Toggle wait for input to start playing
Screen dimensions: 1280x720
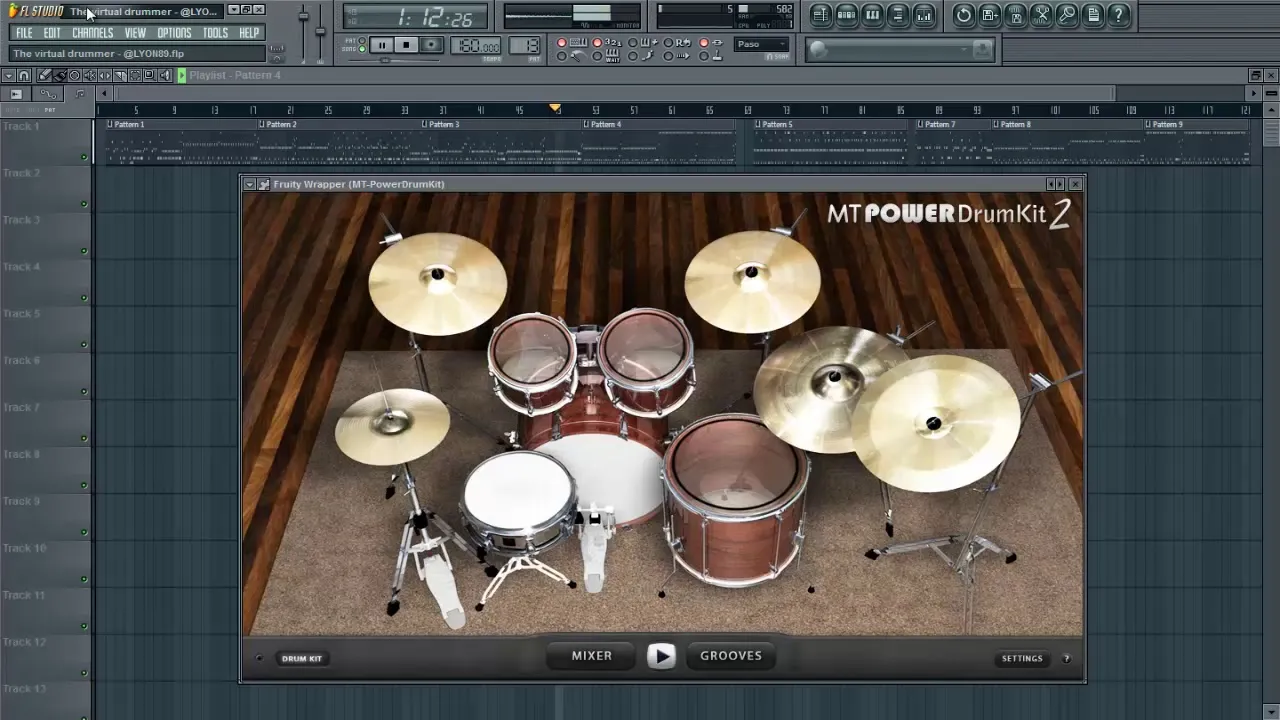(607, 56)
